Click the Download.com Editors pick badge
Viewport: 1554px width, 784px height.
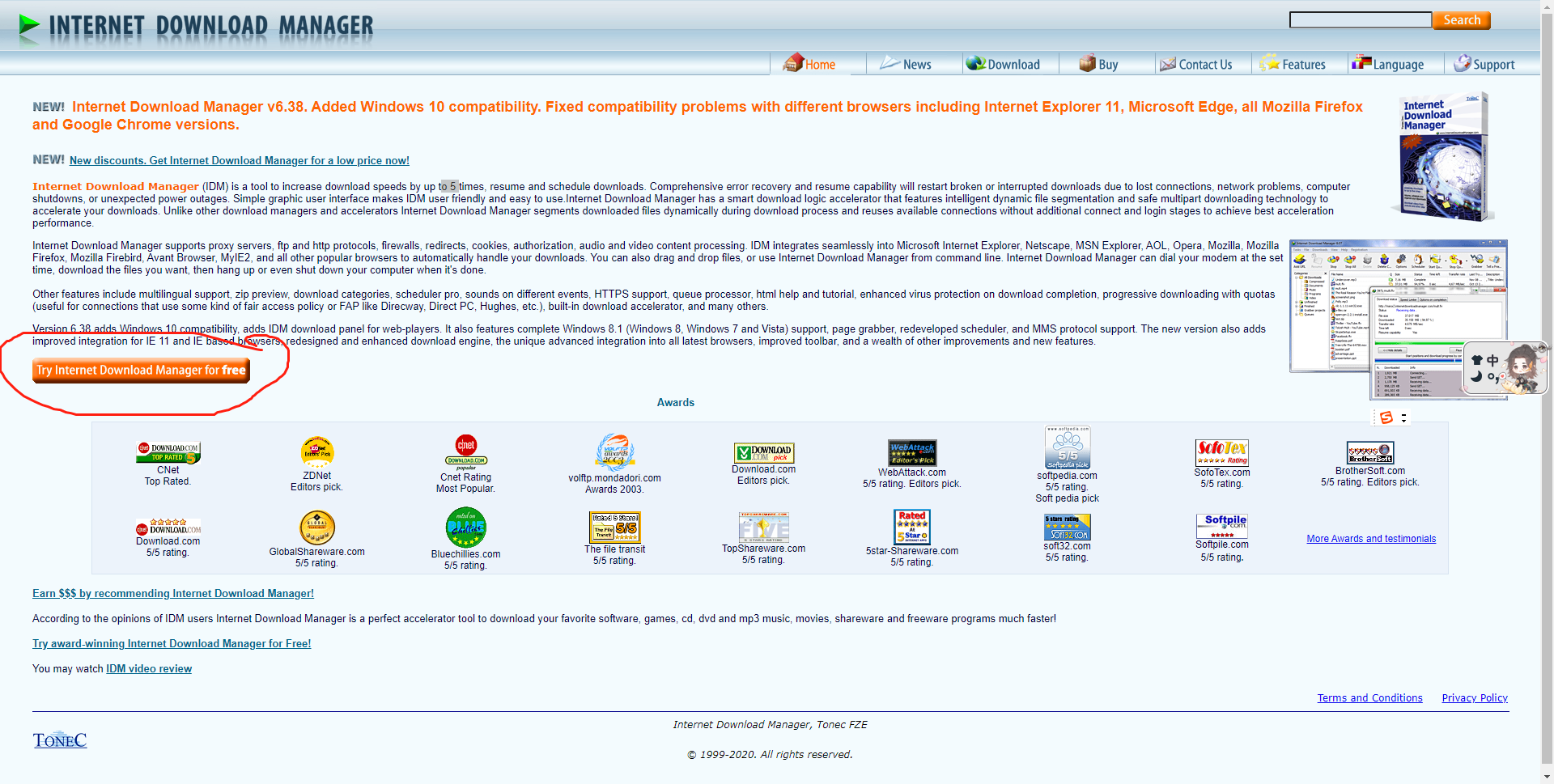(764, 452)
